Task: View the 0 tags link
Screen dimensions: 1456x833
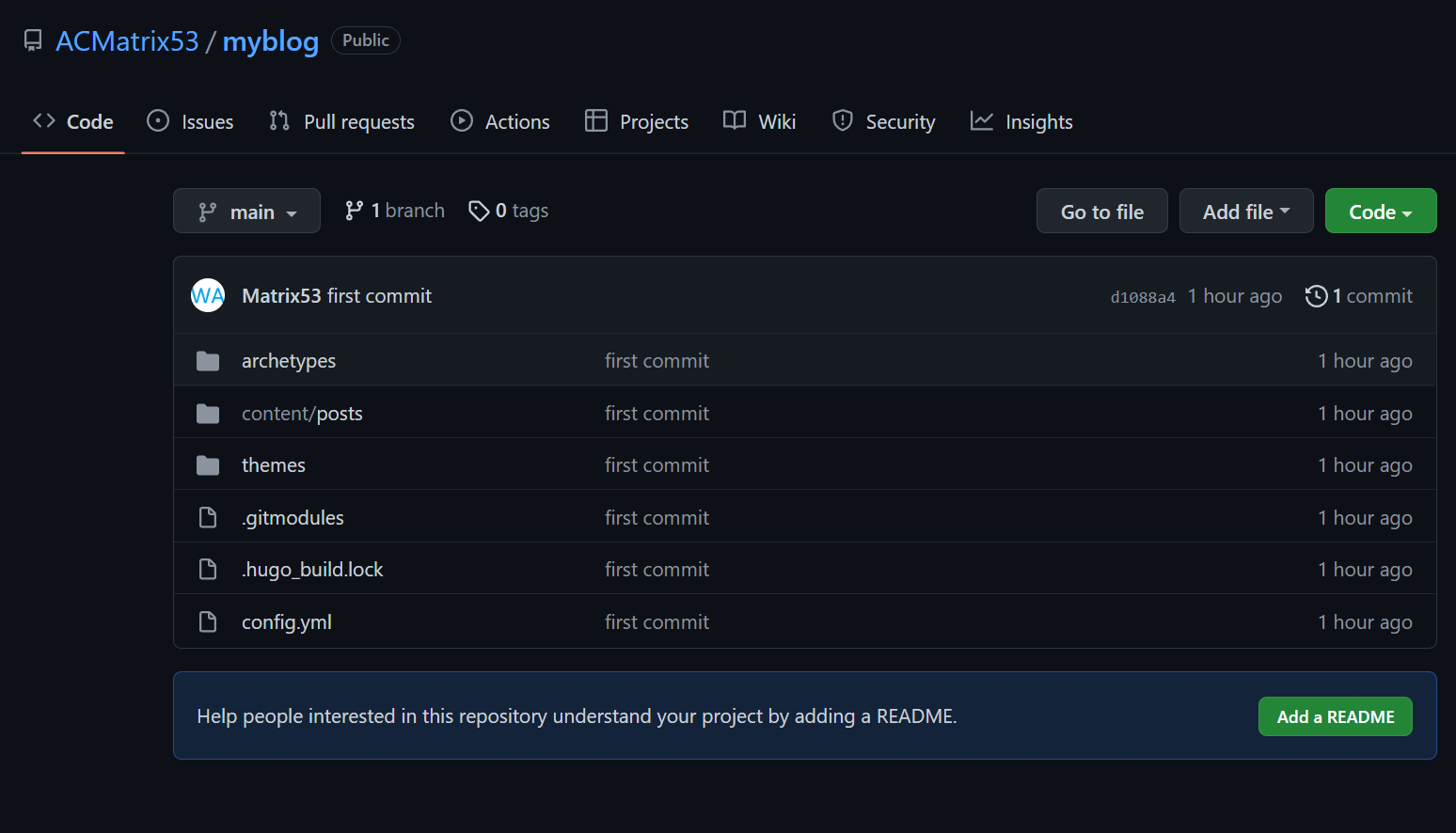Action: 509,211
